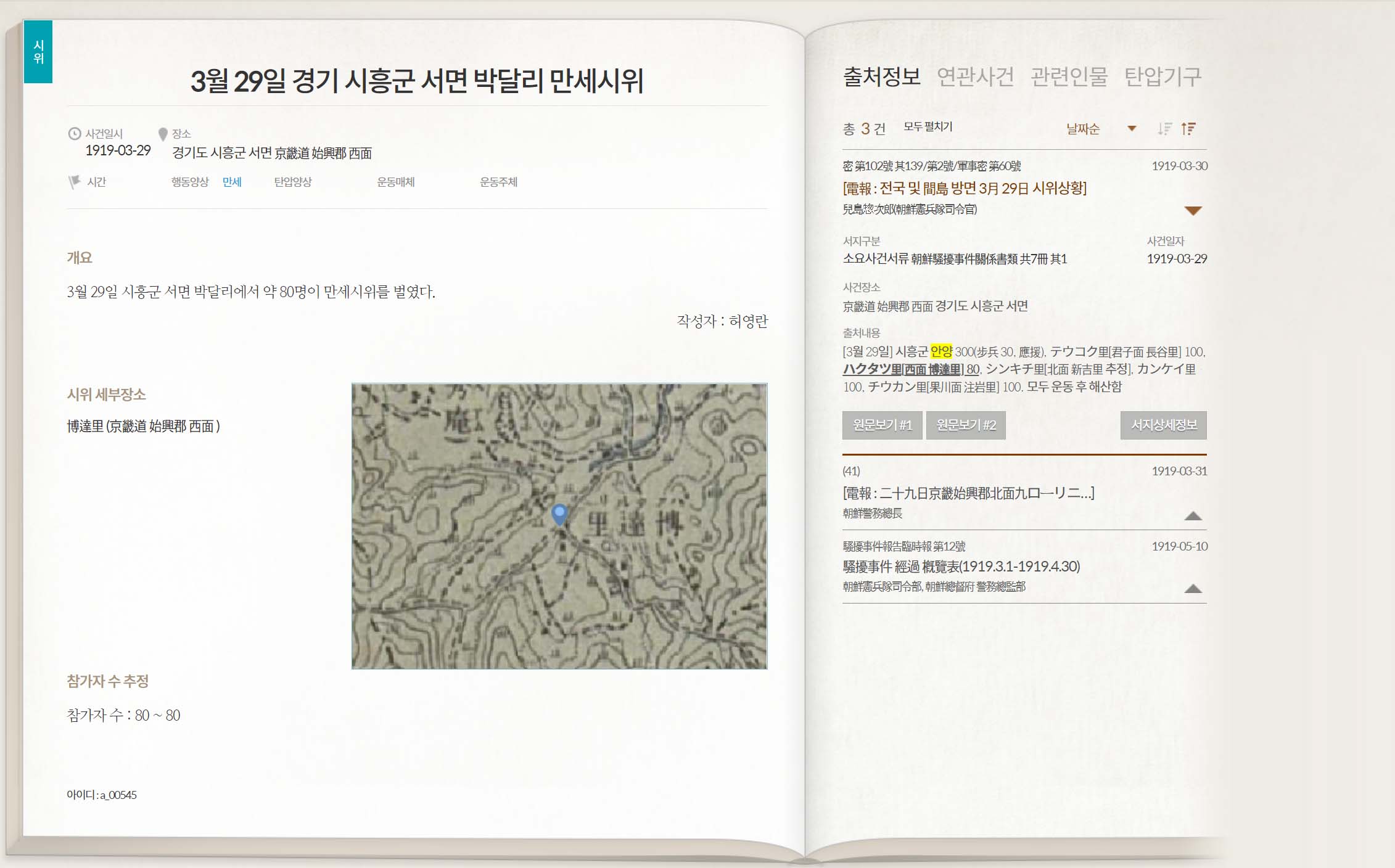1395x868 pixels.
Task: Open the 탄압기구 tab
Action: click(x=1162, y=77)
